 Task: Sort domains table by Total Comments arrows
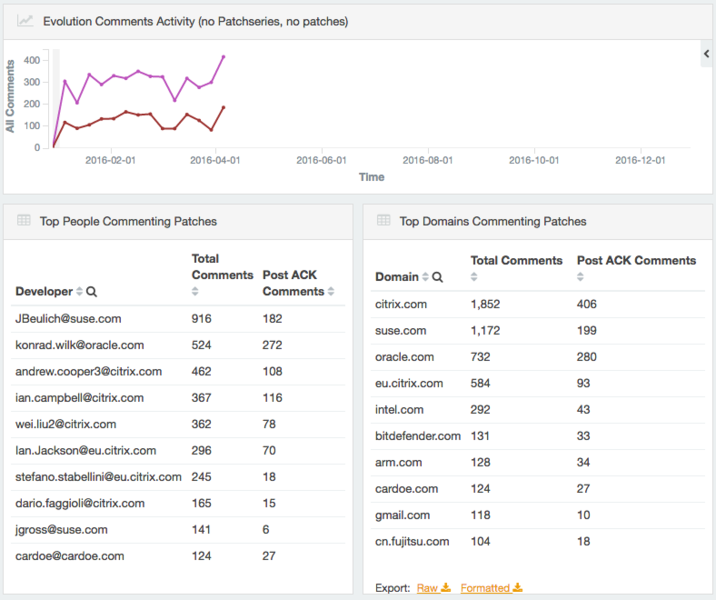pos(475,277)
